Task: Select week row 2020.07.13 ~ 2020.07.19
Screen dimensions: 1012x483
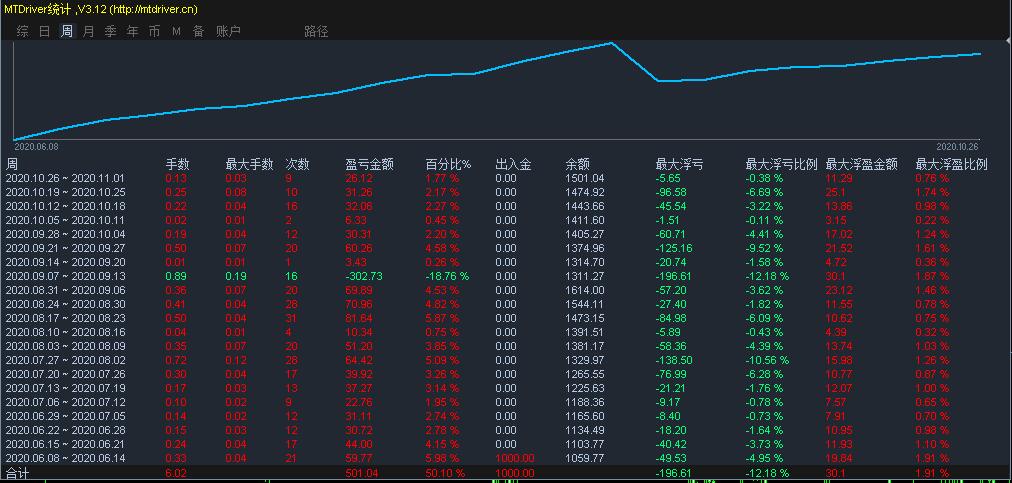Action: [506, 388]
